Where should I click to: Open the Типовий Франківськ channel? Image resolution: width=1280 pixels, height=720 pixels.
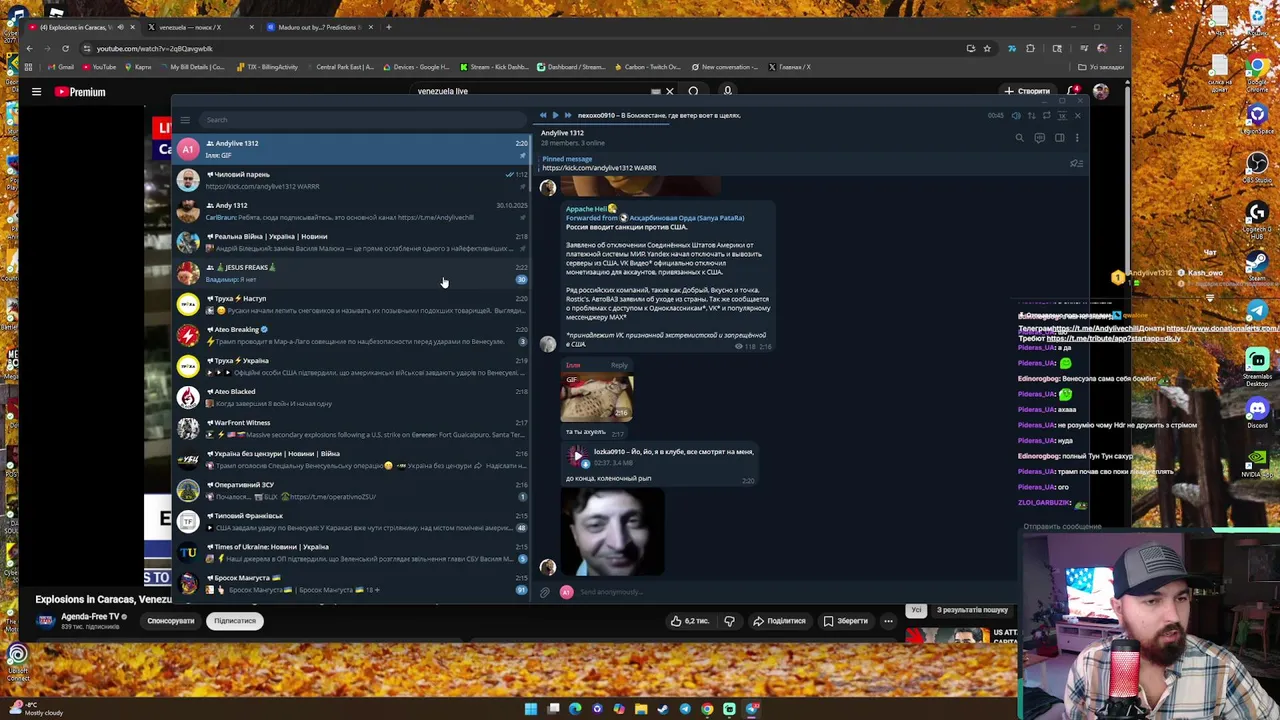click(351, 521)
